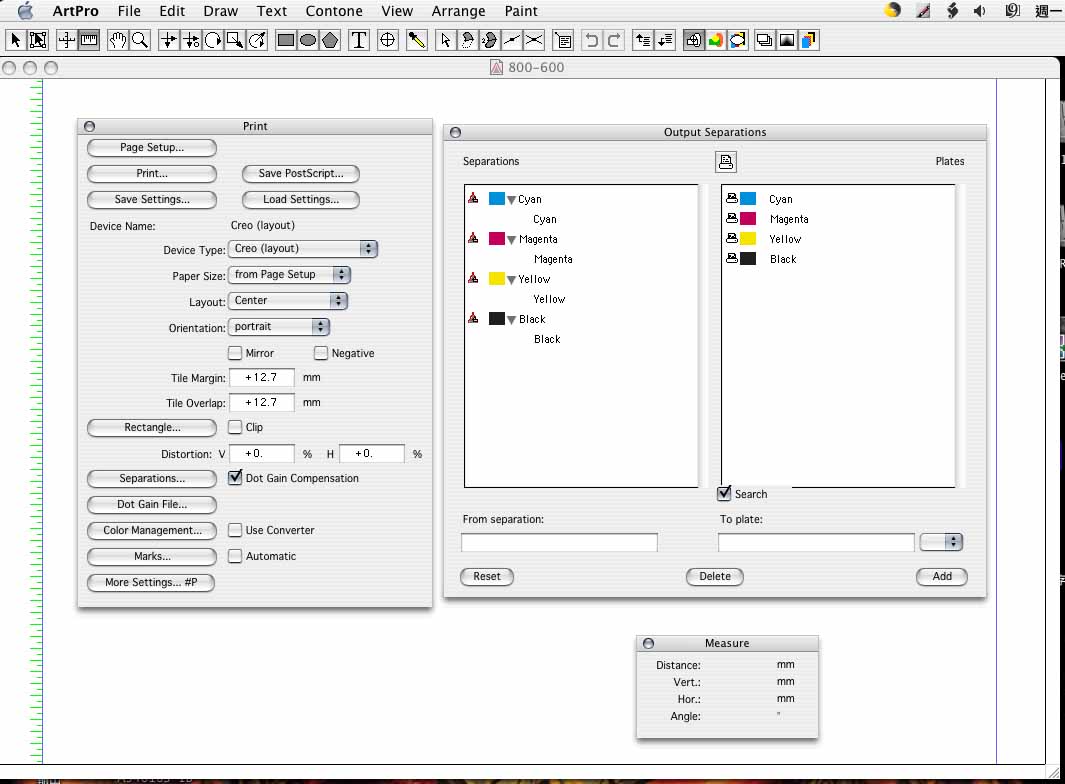This screenshot has width=1065, height=784.
Task: Activate the magnifying glass zoom tool
Action: coord(140,40)
